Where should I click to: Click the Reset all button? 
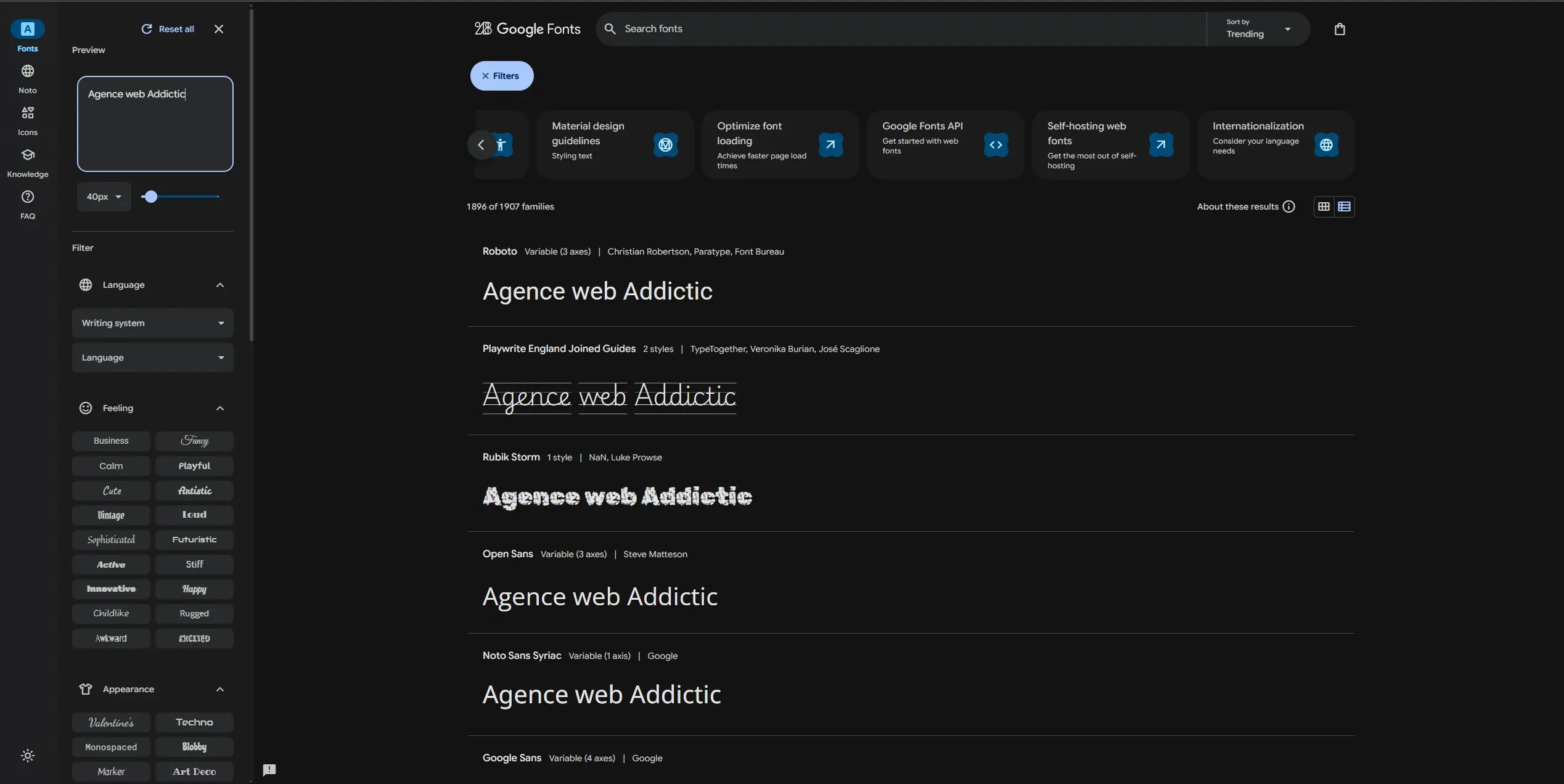tap(168, 28)
